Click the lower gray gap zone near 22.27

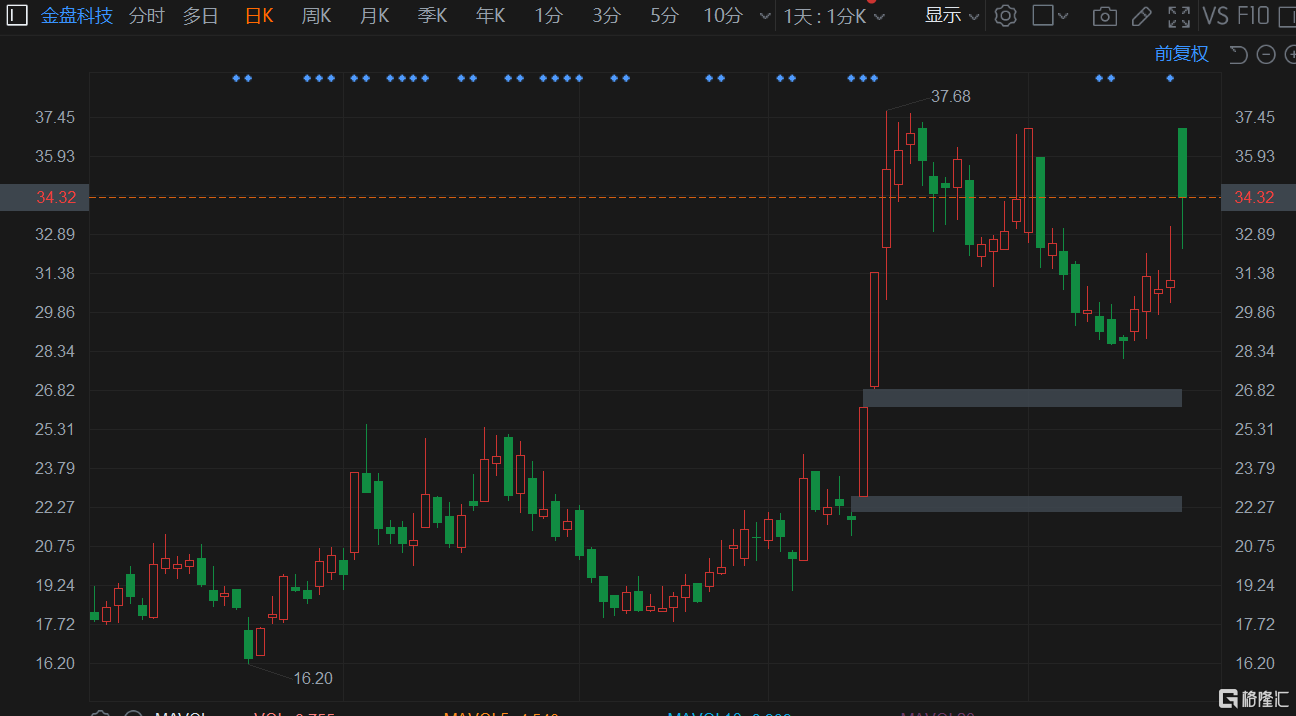coord(1016,504)
